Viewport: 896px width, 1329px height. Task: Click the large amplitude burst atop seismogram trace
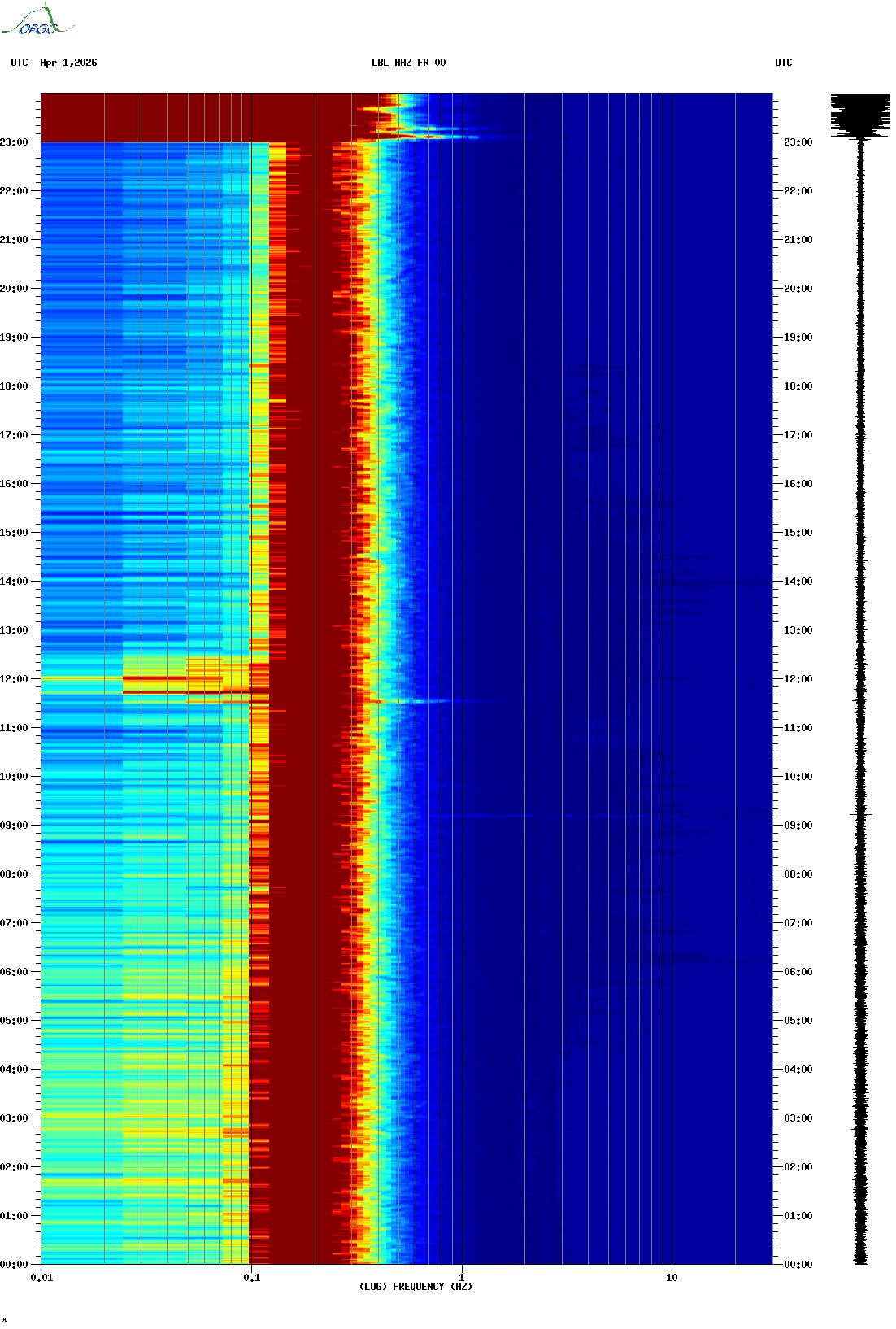pos(860,114)
